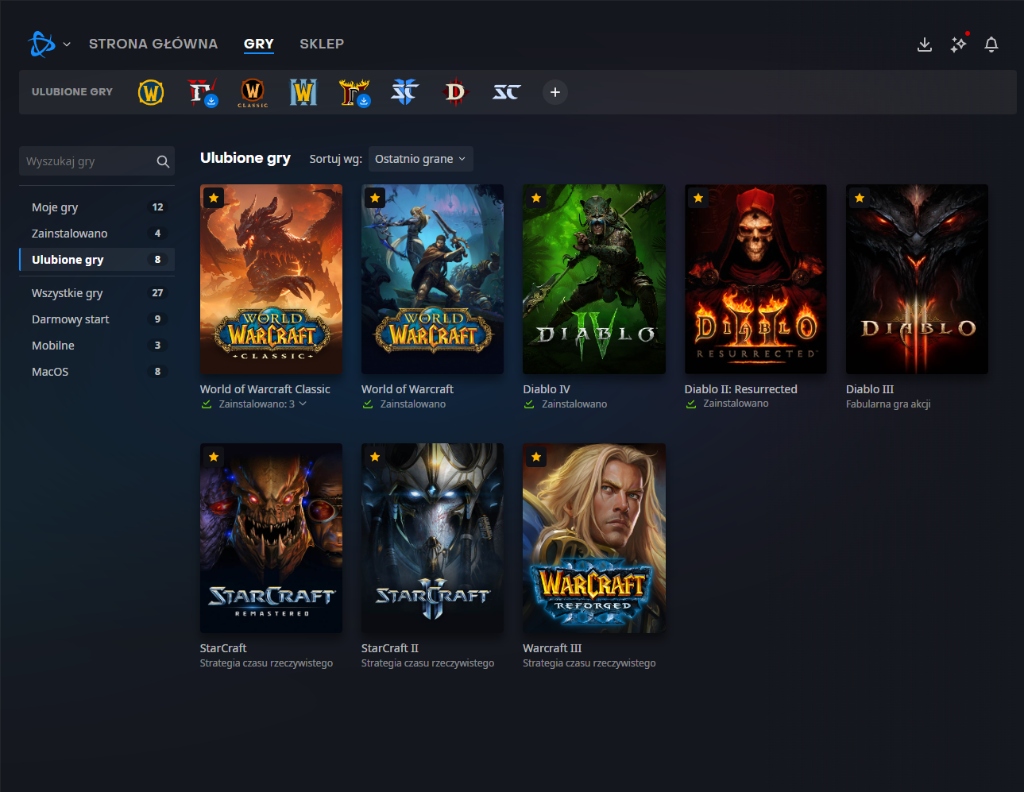Screen dimensions: 1024x792
Task: Open the Ostatnio grane sort dropdown
Action: 421,159
